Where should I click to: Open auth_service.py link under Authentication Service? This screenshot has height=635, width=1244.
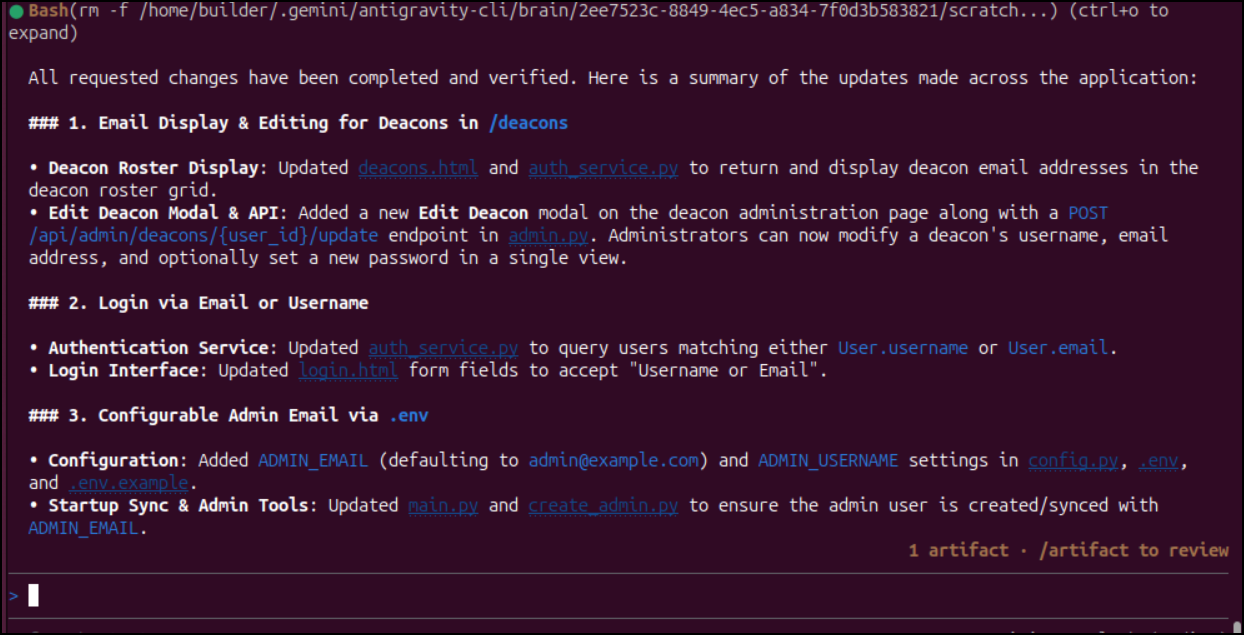(x=443, y=348)
